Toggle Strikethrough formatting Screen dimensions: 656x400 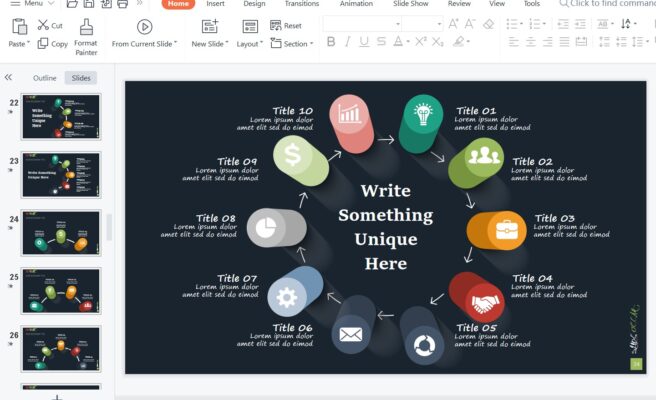pos(381,41)
